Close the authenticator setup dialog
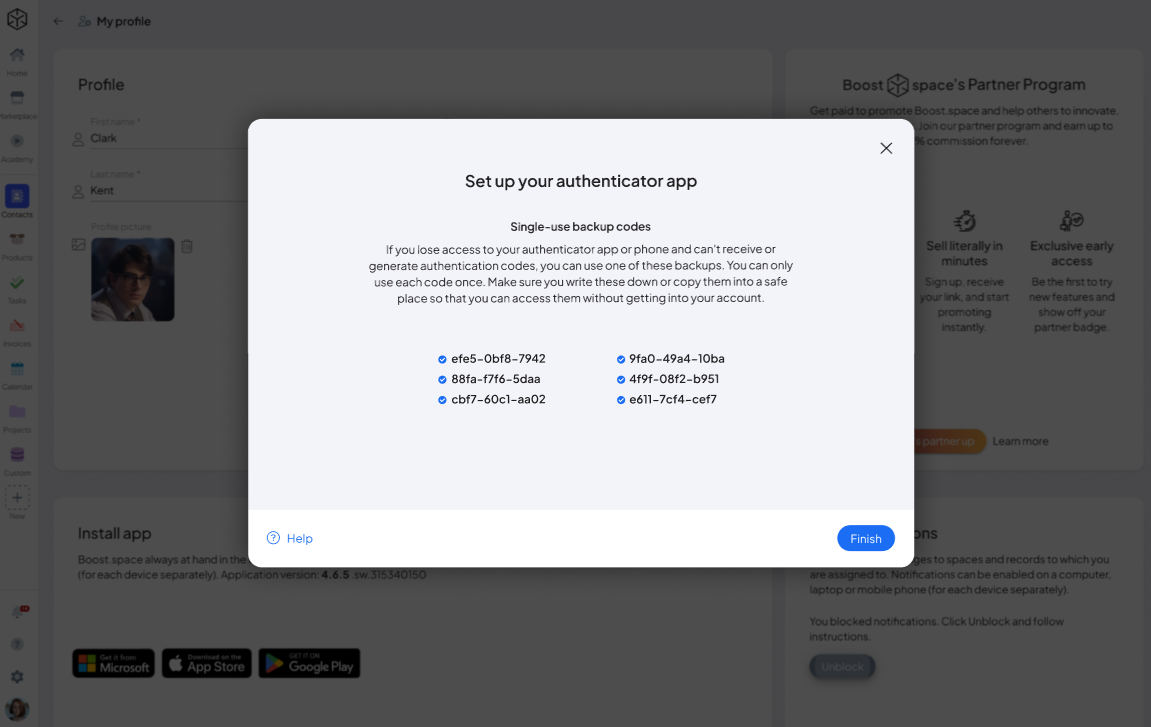Screen dimensions: 1151x727 (x=886, y=148)
